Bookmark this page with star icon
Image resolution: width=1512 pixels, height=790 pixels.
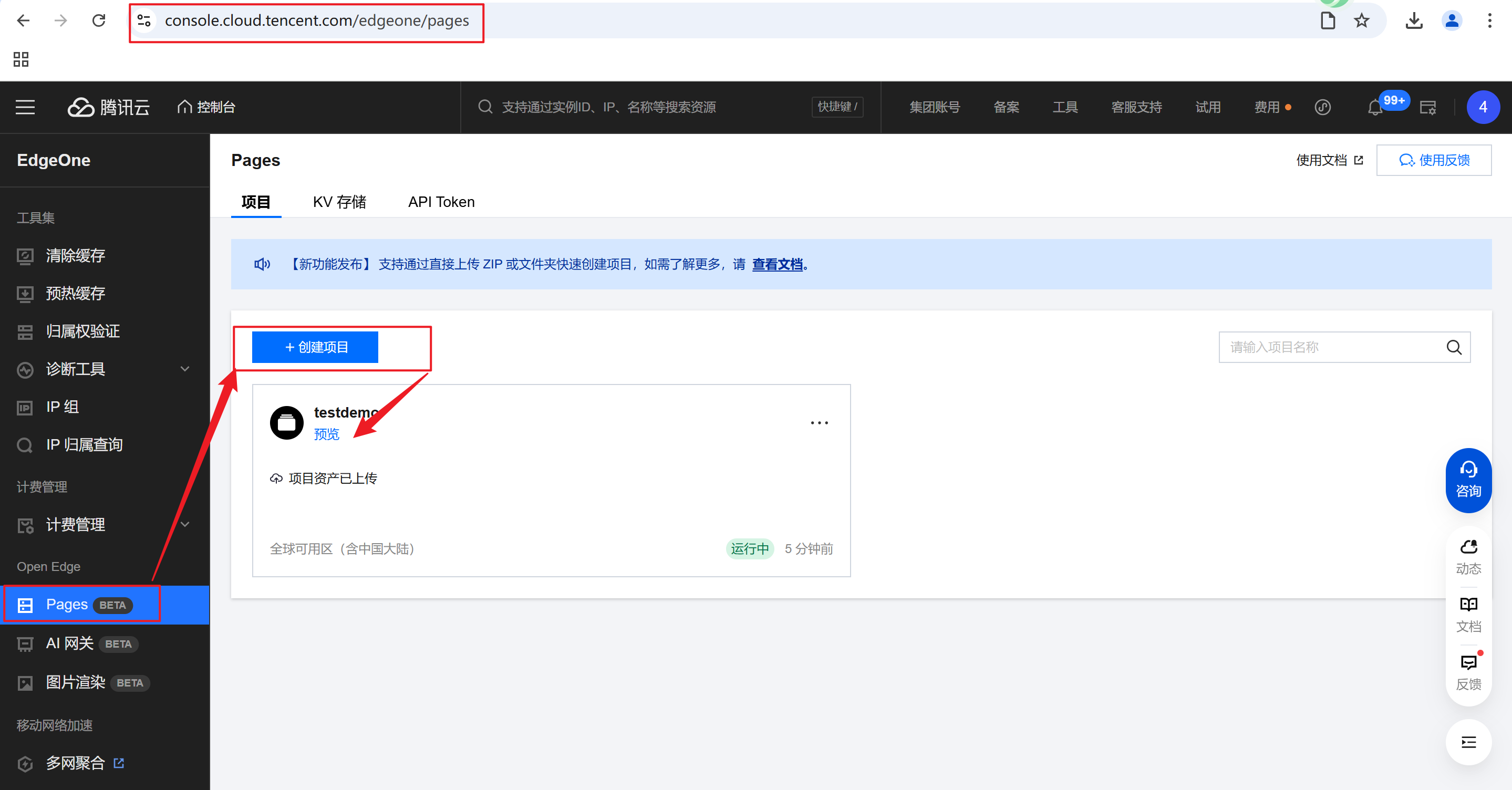tap(1361, 21)
